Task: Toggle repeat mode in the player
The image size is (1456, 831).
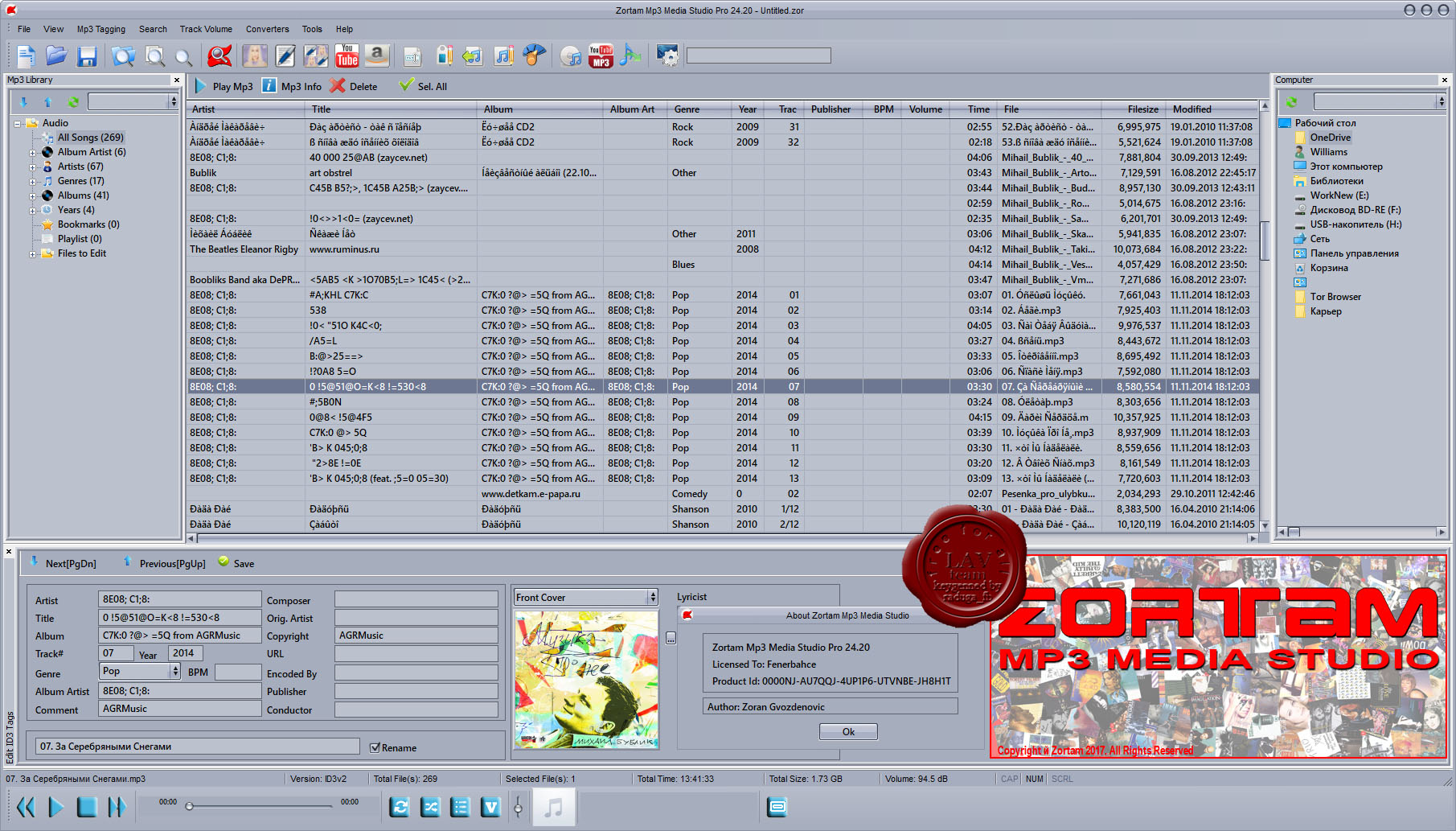Action: click(x=400, y=807)
